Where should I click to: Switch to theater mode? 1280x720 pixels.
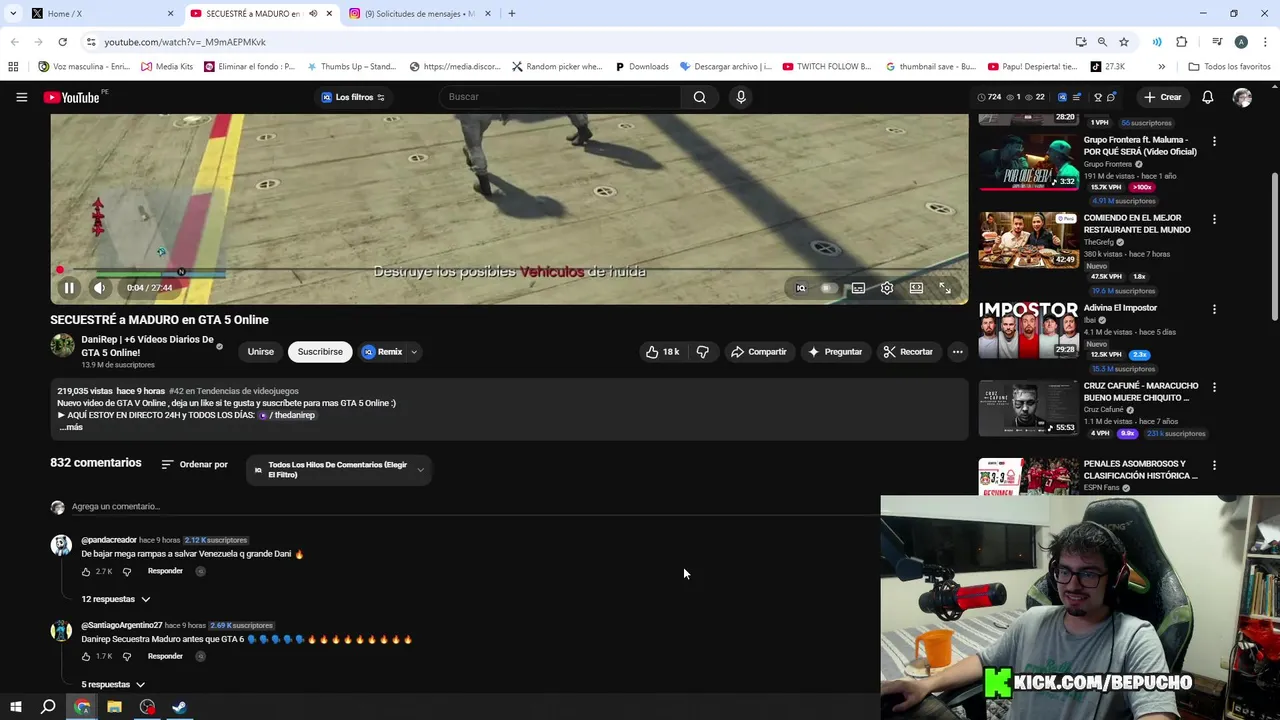click(916, 288)
